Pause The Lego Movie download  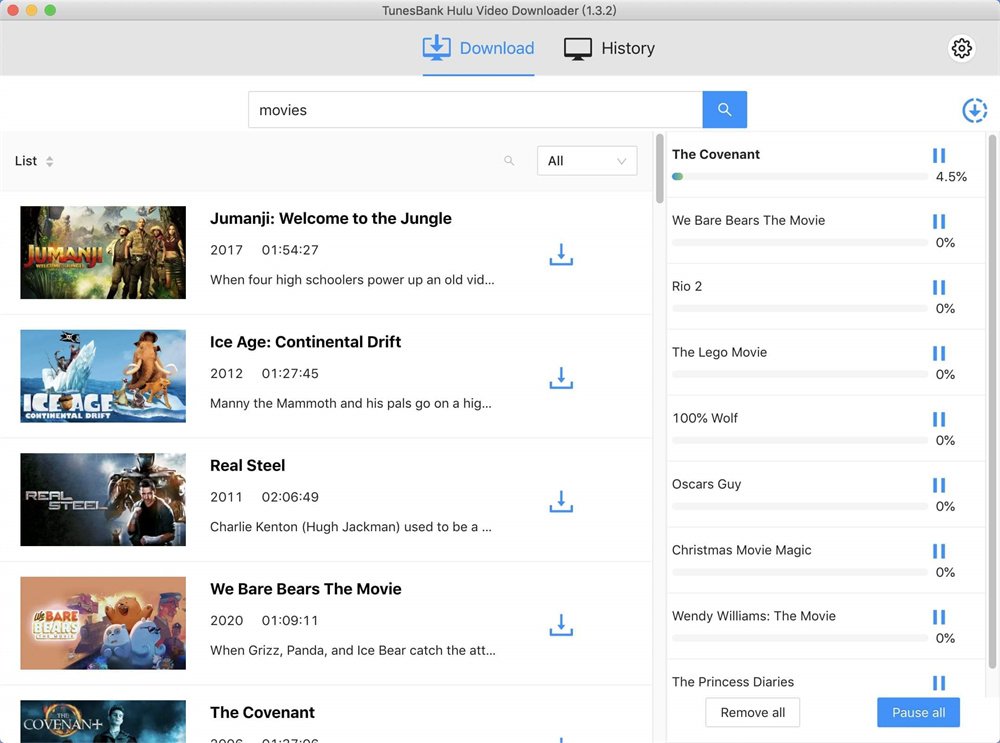click(939, 353)
